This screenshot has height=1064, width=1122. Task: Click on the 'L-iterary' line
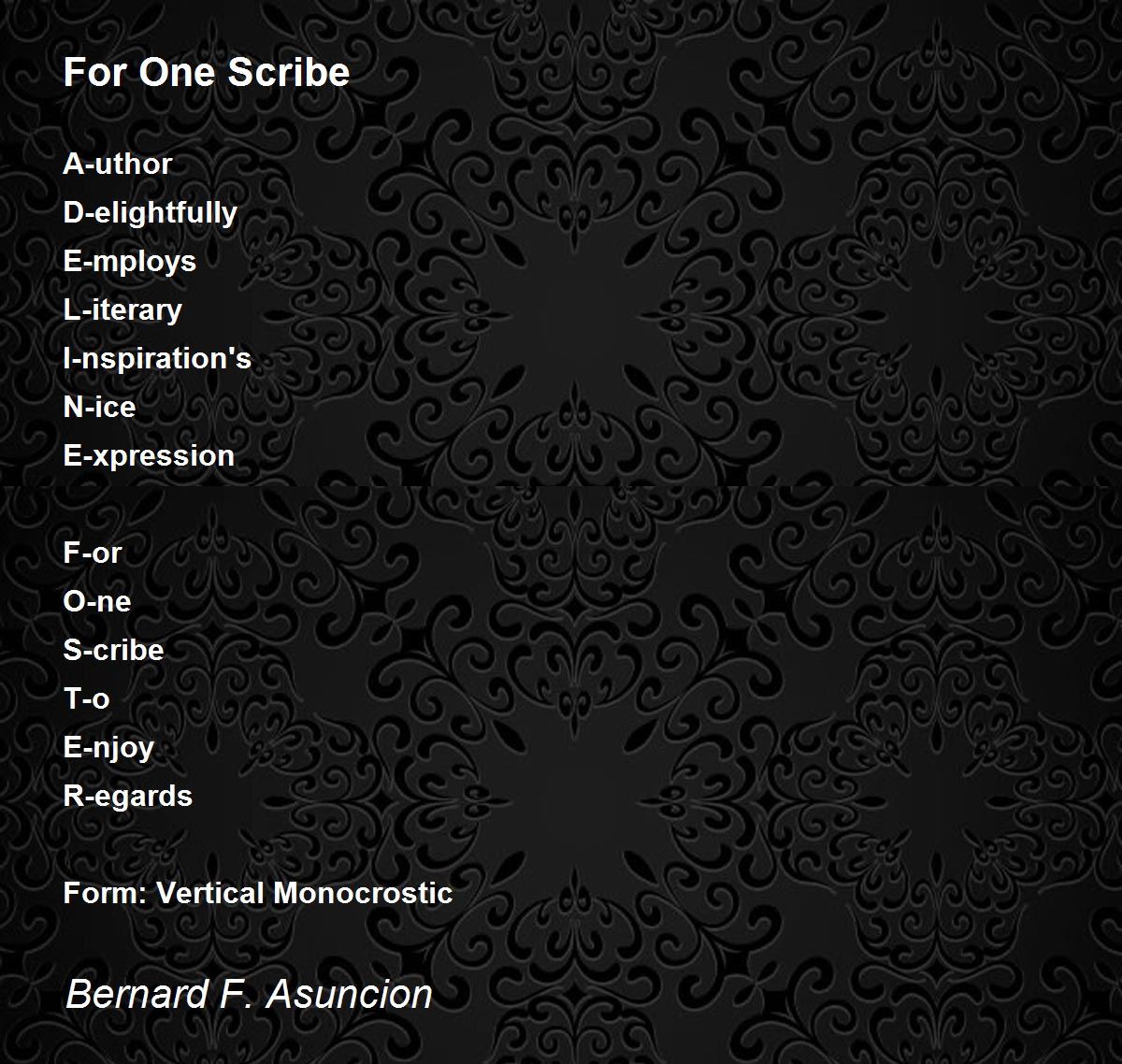(x=122, y=311)
